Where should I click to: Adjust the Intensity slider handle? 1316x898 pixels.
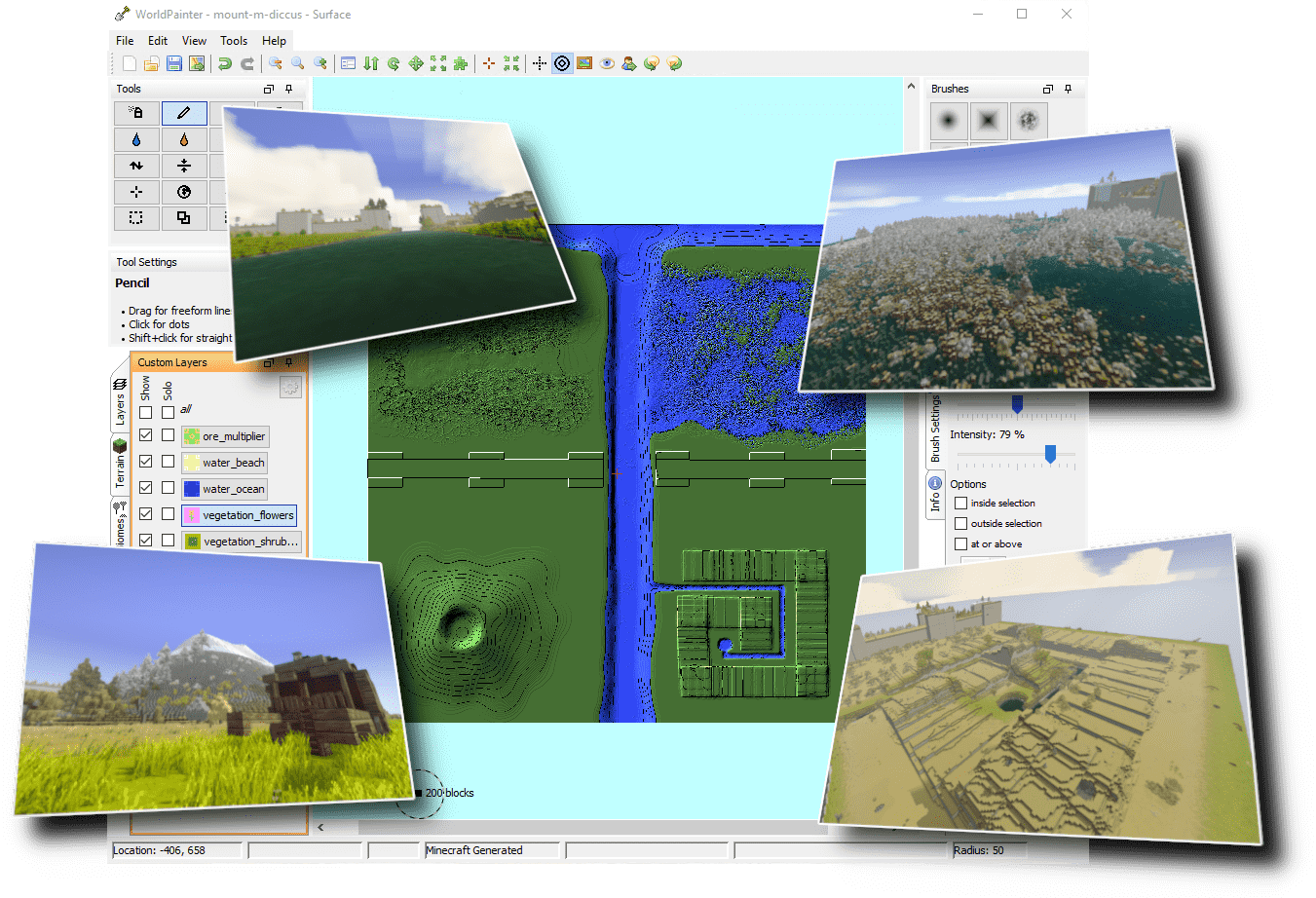point(1050,454)
